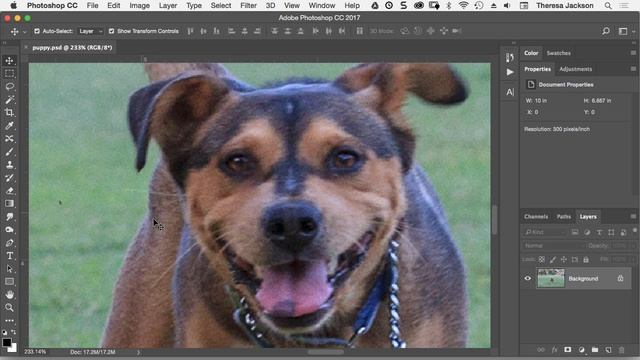Open the Layer menu
The height and width of the screenshot is (360, 640).
(168, 6)
